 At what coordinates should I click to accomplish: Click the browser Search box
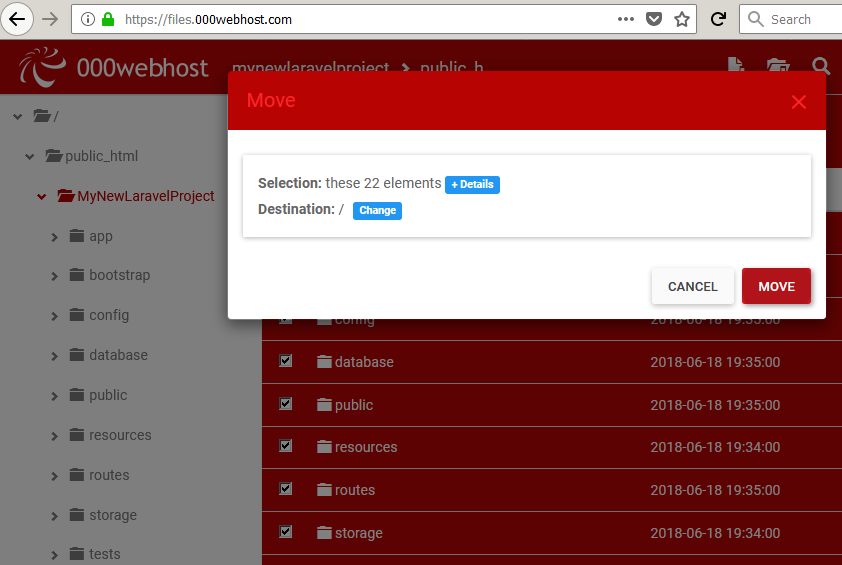[790, 19]
